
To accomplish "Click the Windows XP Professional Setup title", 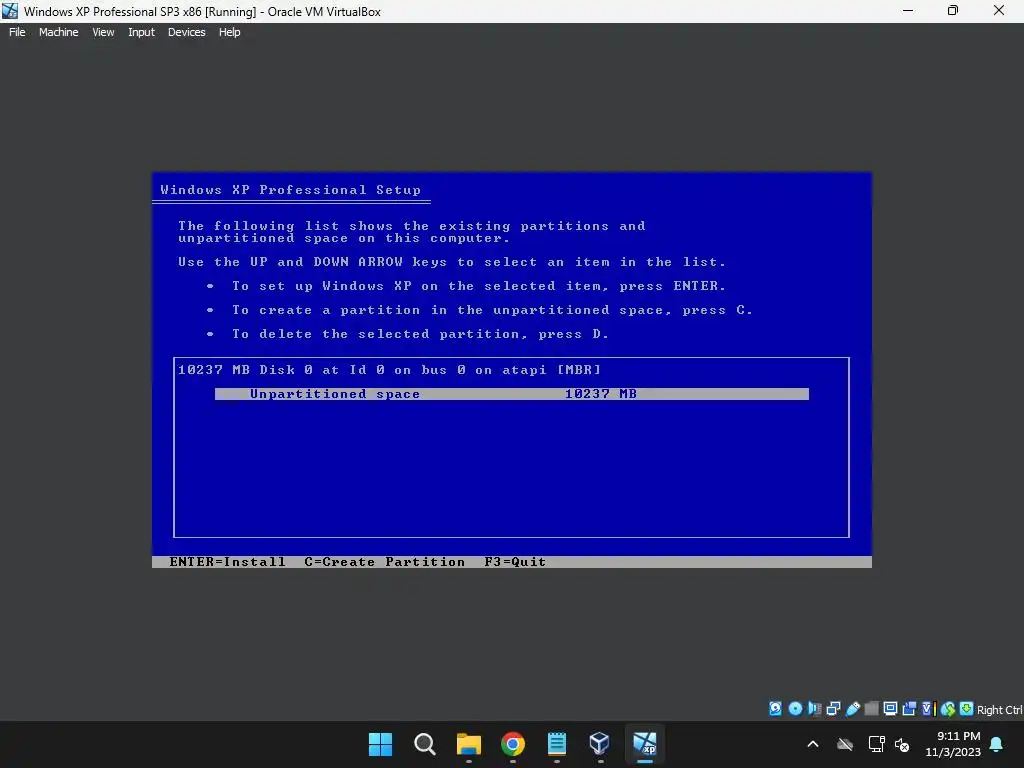I will pos(291,190).
